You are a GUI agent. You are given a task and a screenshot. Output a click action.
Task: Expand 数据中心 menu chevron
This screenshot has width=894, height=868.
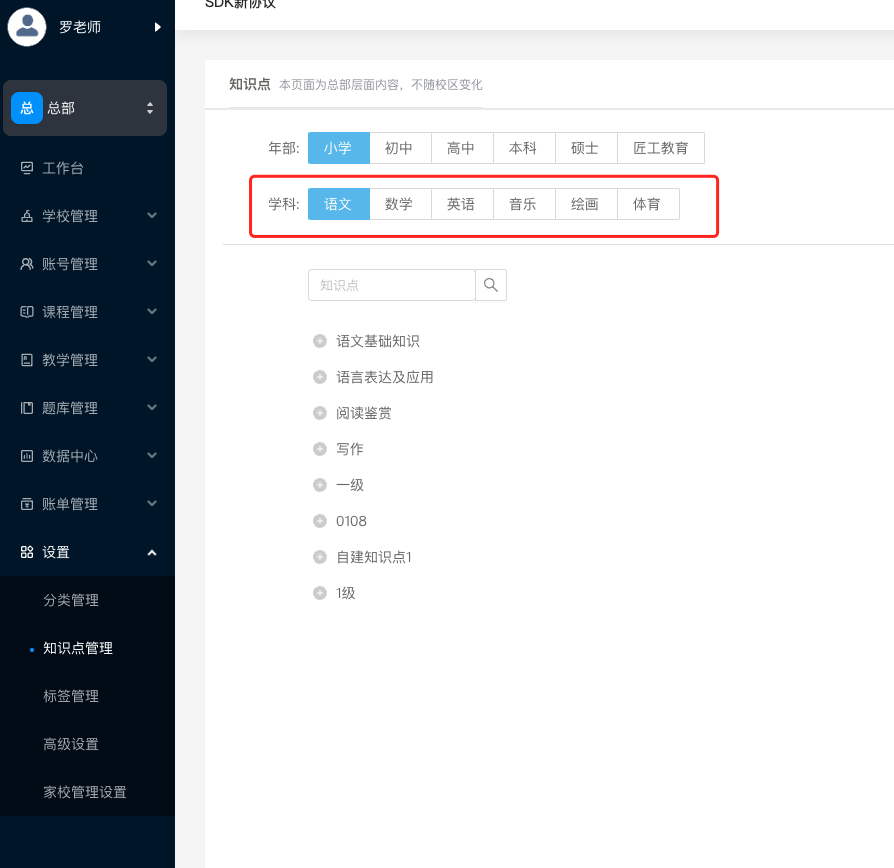point(152,455)
